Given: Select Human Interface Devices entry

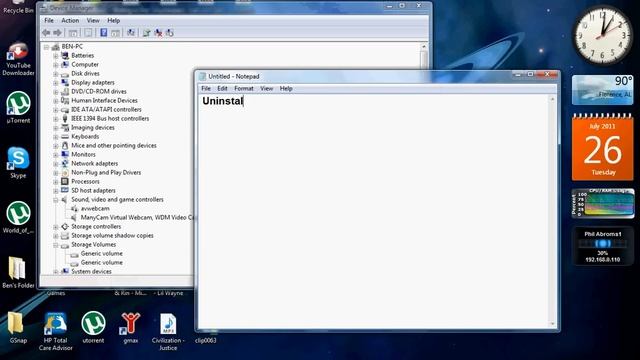Looking at the screenshot, I should click(104, 100).
